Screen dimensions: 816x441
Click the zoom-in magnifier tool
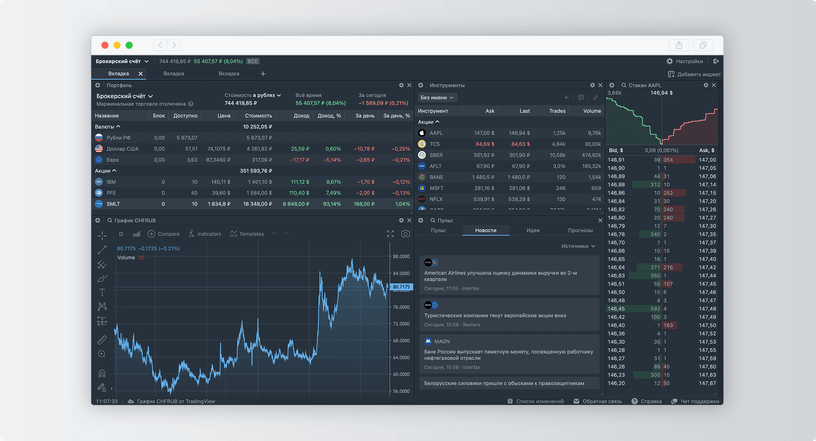click(x=102, y=356)
